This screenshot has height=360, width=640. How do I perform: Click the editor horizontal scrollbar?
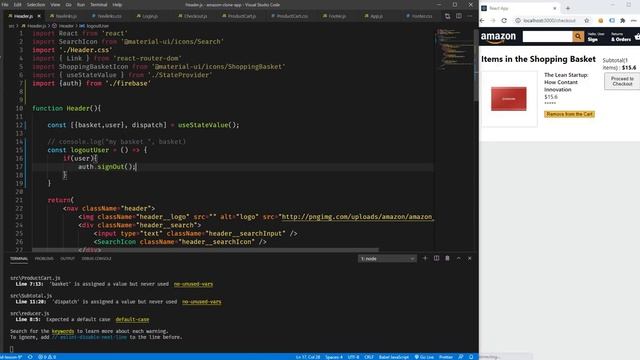click(x=205, y=250)
